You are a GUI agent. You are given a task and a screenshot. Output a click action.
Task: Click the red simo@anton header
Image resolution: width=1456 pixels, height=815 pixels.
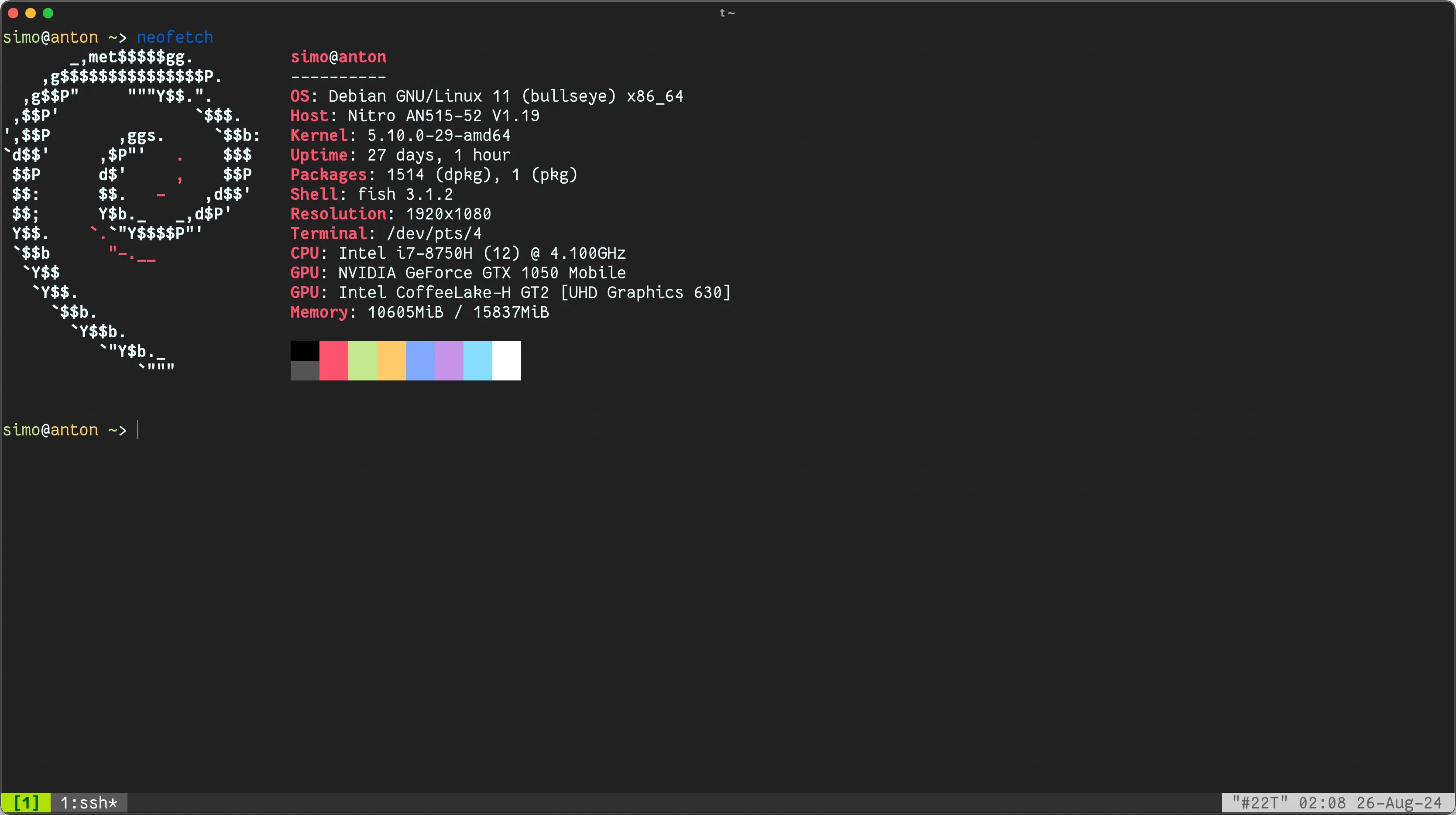[x=338, y=57]
